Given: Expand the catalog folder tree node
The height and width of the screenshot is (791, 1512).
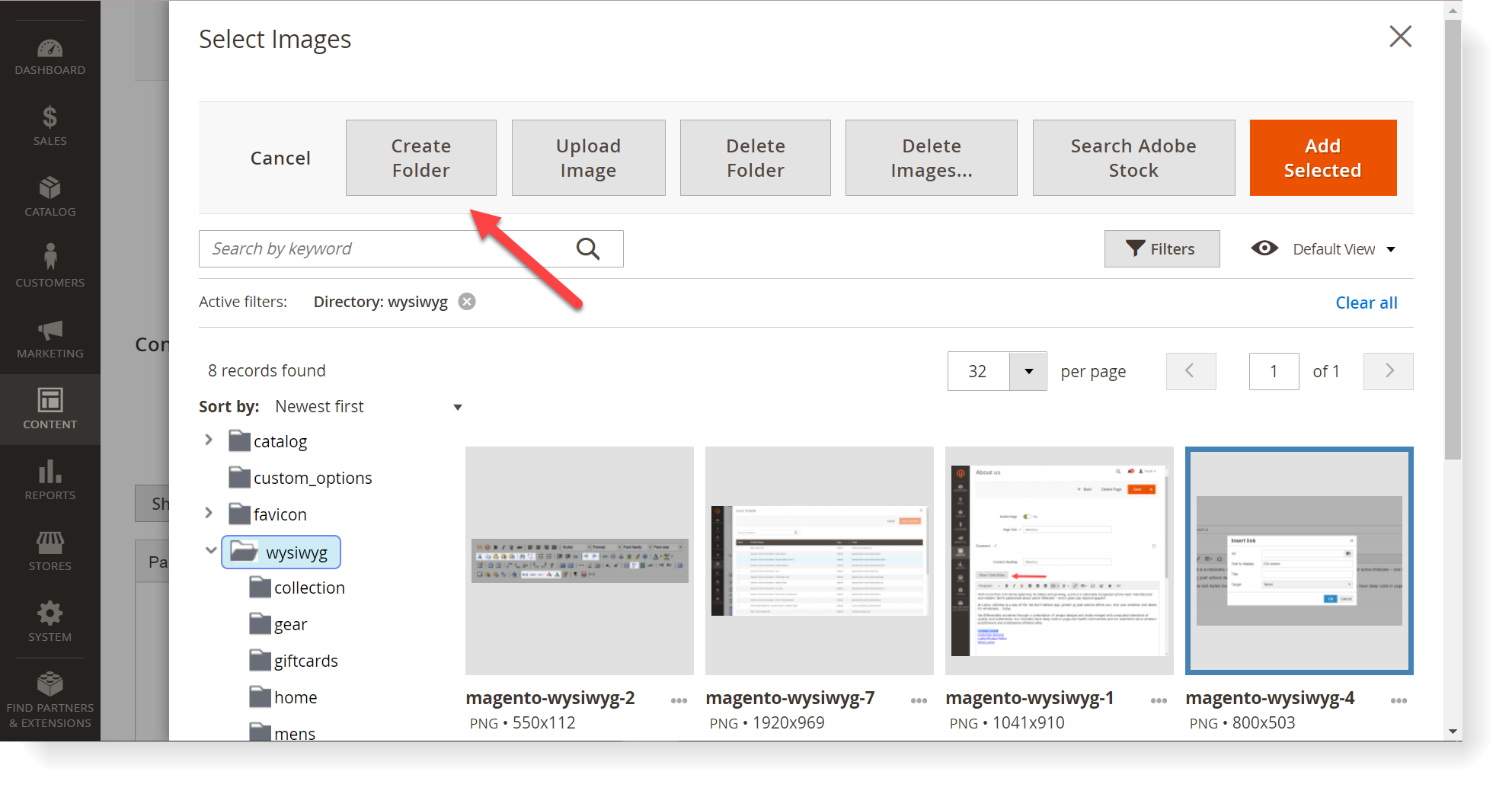Looking at the screenshot, I should tap(209, 440).
